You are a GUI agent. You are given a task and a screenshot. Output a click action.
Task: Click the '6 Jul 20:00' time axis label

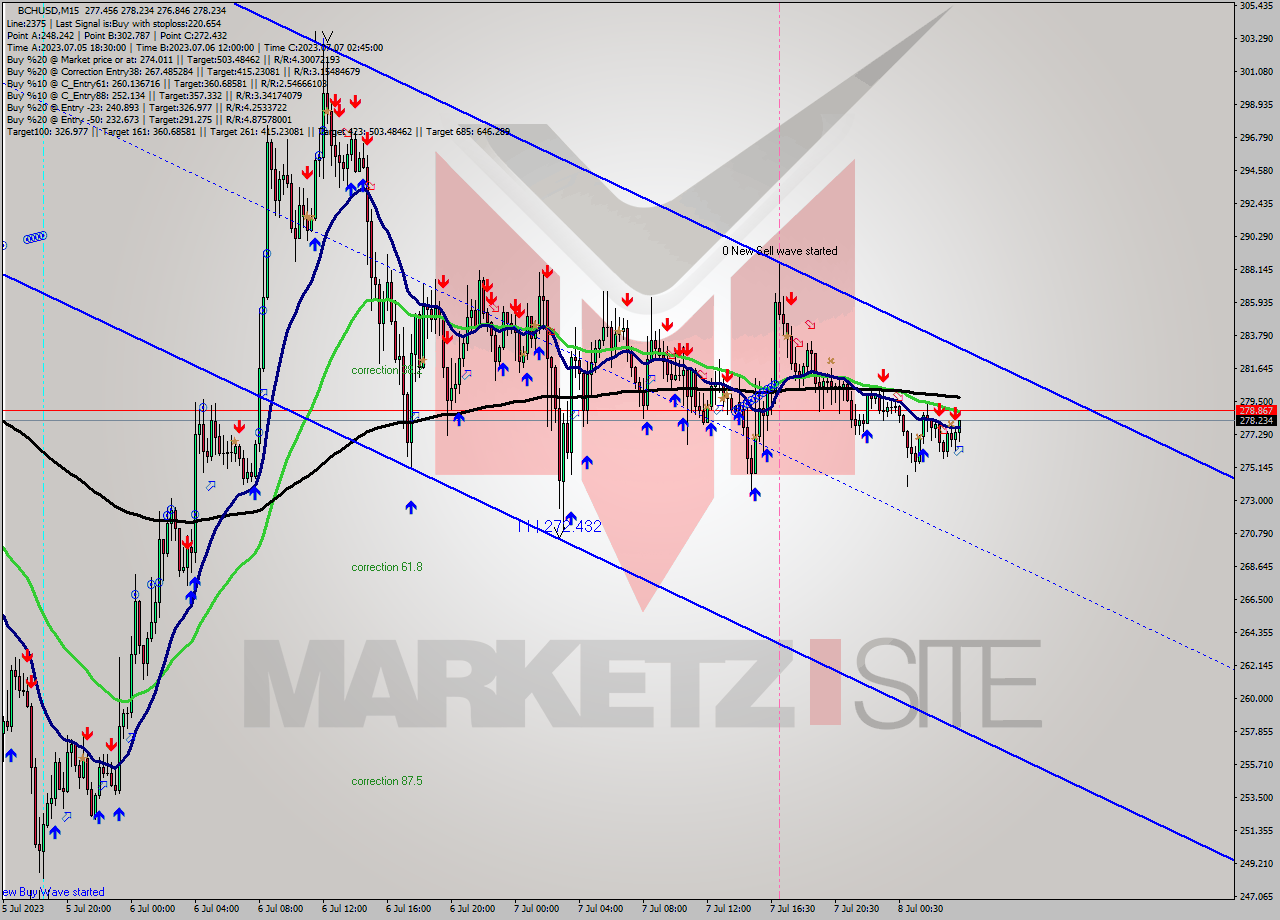[473, 910]
